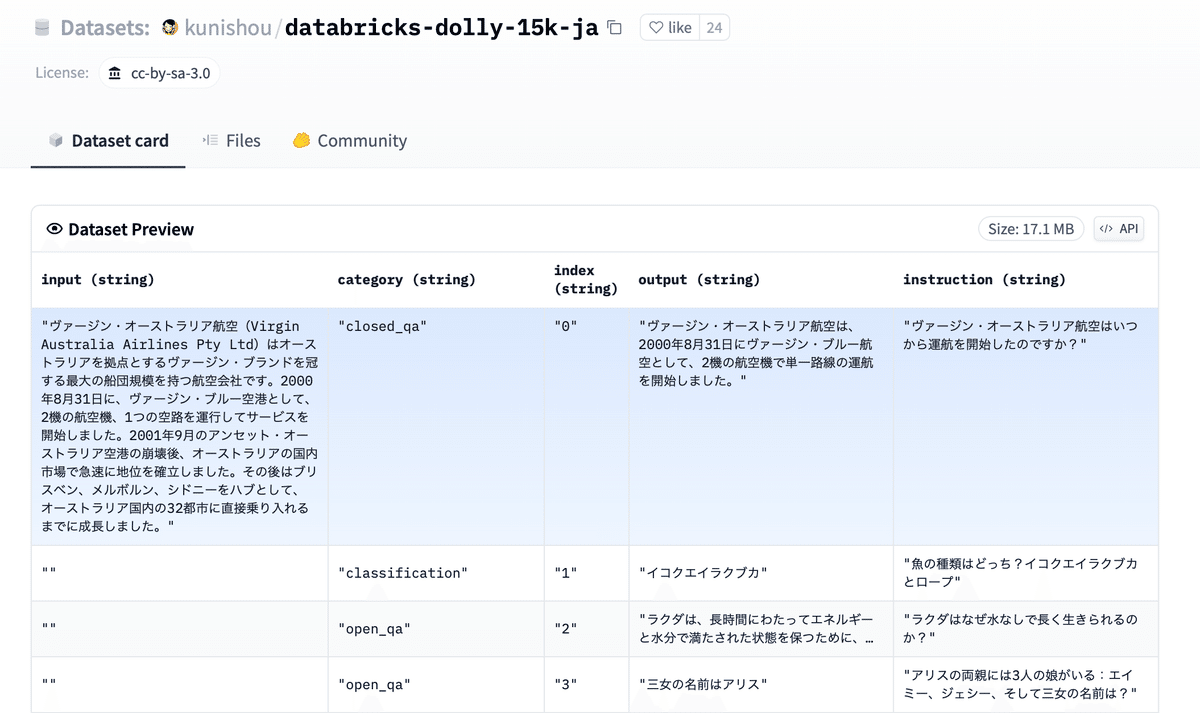Viewport: 1200px width, 713px height.
Task: Click the eye icon beside Dataset Preview
Action: pos(56,229)
